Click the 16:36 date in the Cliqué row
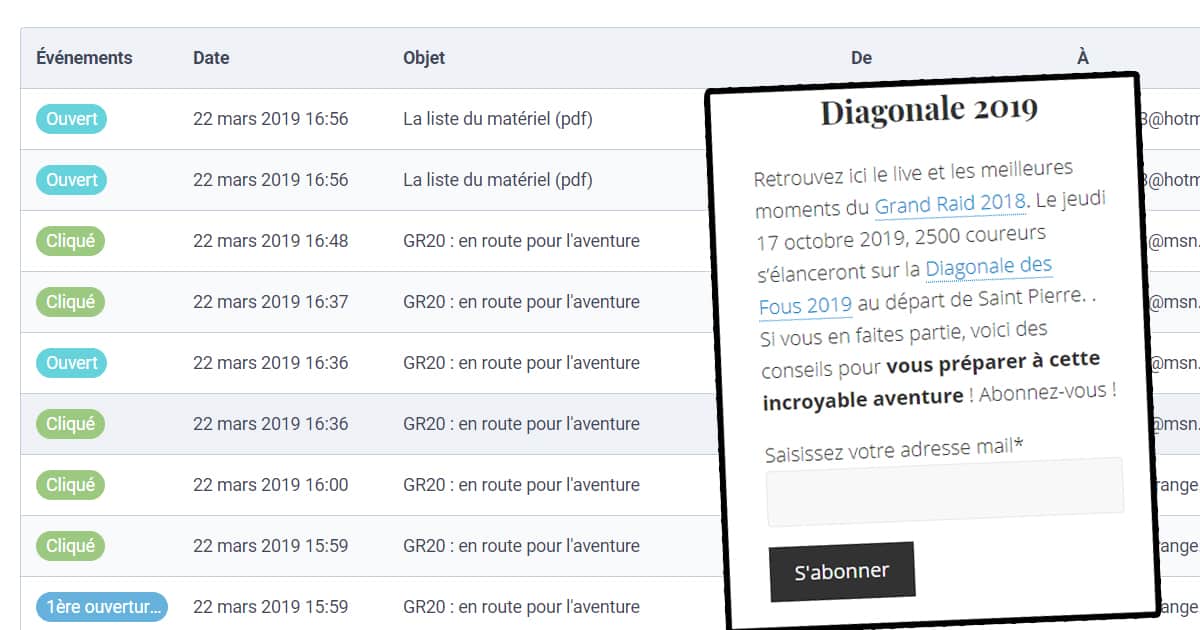The width and height of the screenshot is (1200, 630). [x=270, y=424]
